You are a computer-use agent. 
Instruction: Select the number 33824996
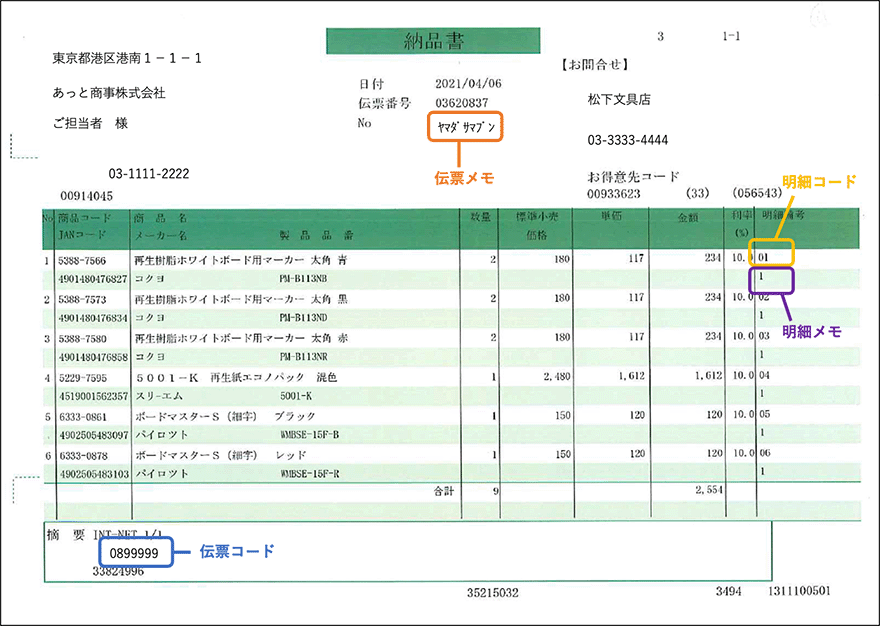[118, 572]
